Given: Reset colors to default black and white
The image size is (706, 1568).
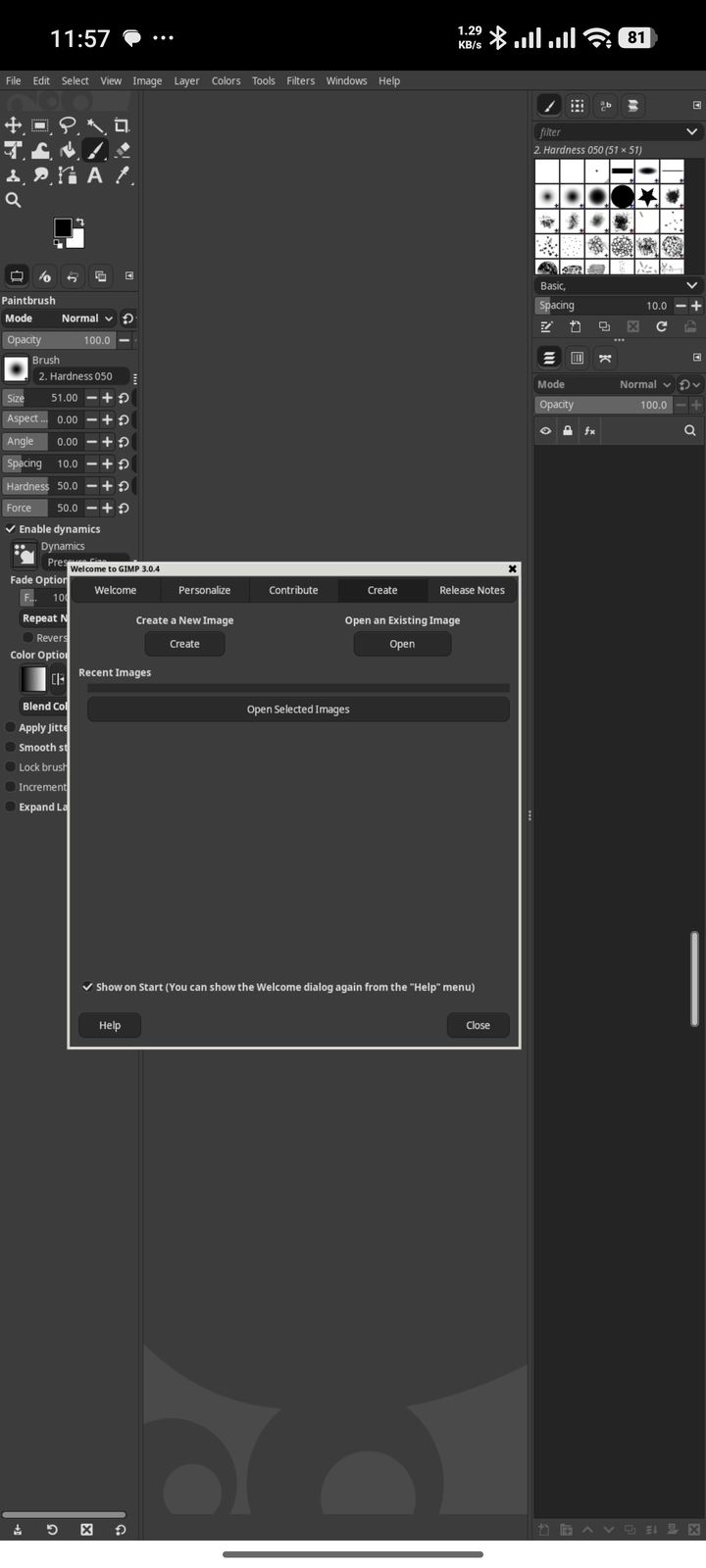Looking at the screenshot, I should pyautogui.click(x=58, y=243).
